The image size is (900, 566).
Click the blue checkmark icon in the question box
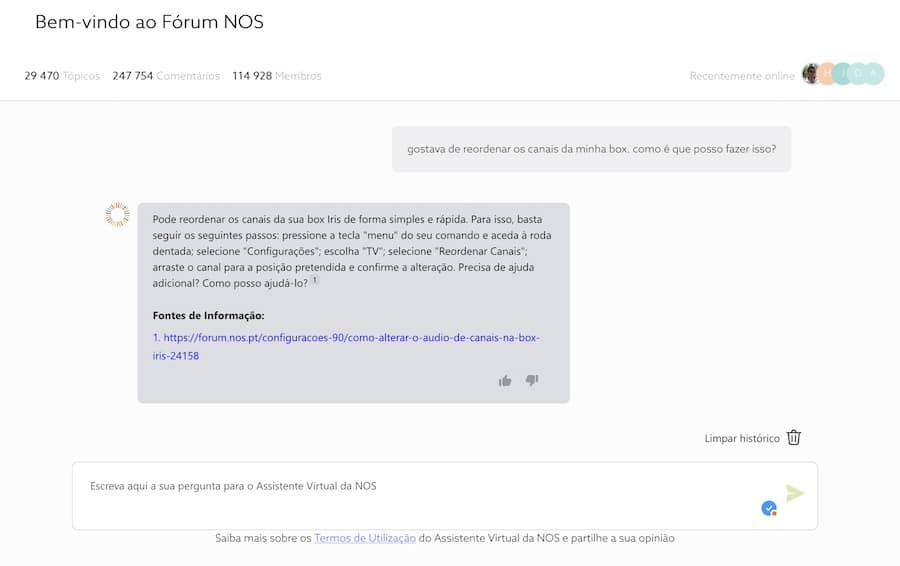click(769, 508)
